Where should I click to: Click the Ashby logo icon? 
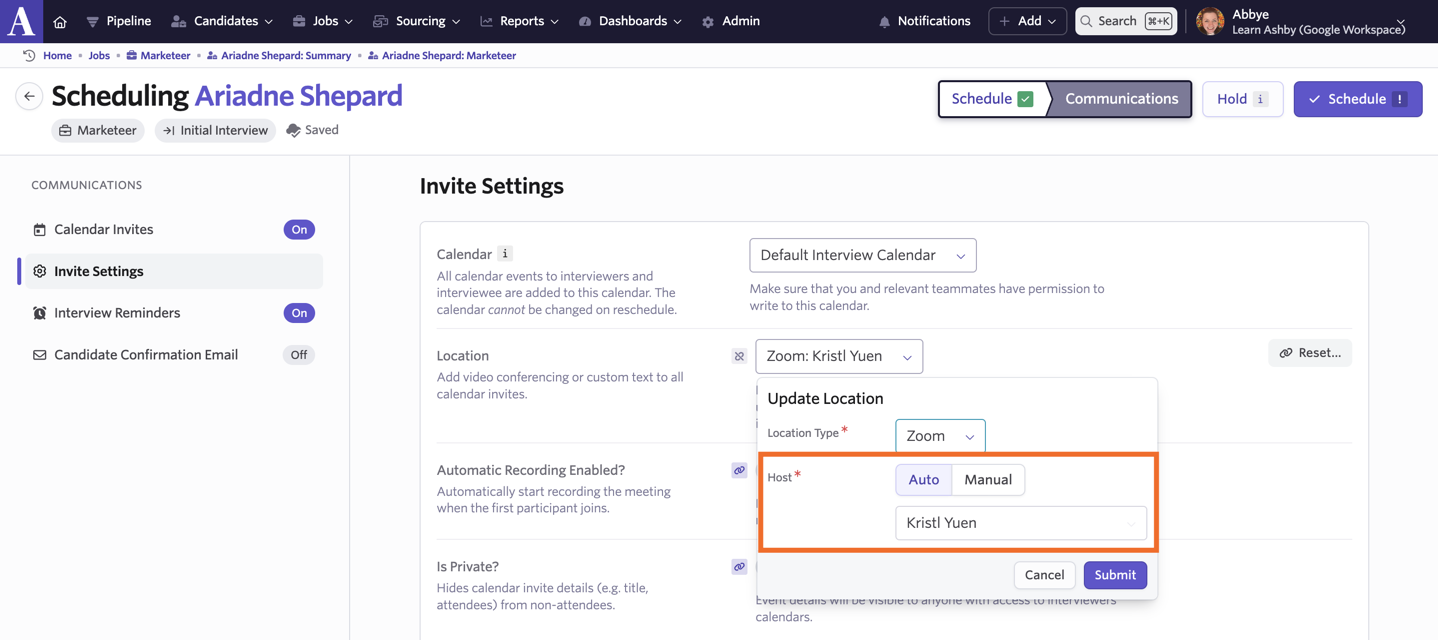coord(21,21)
